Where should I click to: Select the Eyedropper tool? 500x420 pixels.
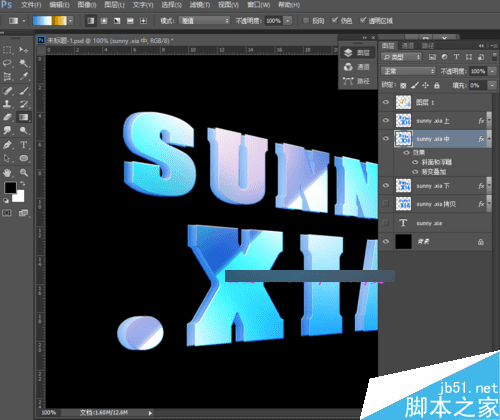coord(23,77)
